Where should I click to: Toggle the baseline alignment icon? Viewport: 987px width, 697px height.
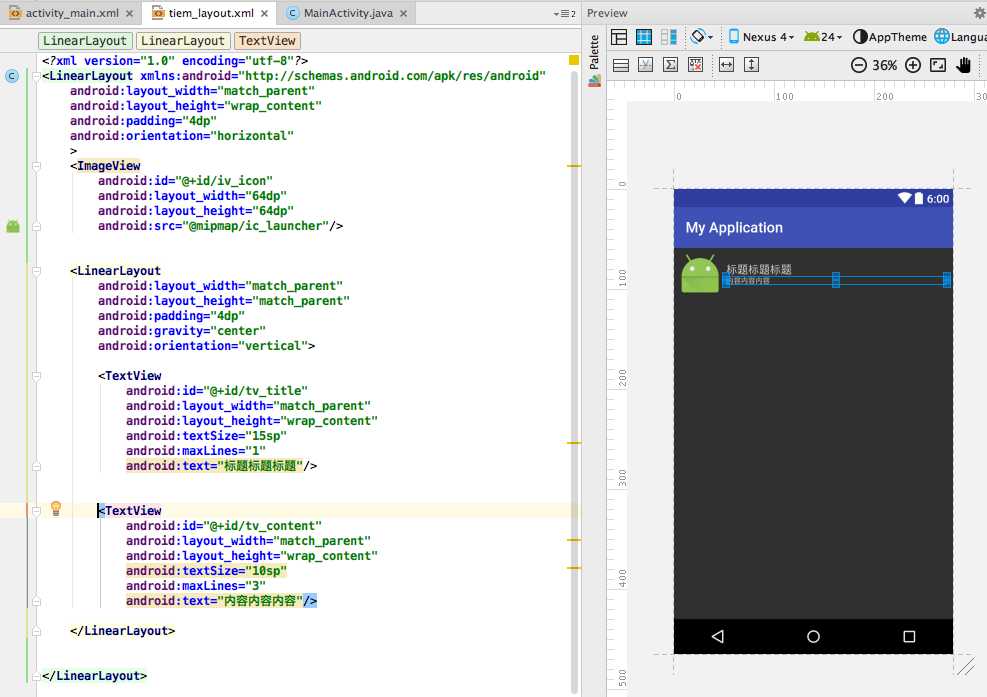pyautogui.click(x=645, y=65)
